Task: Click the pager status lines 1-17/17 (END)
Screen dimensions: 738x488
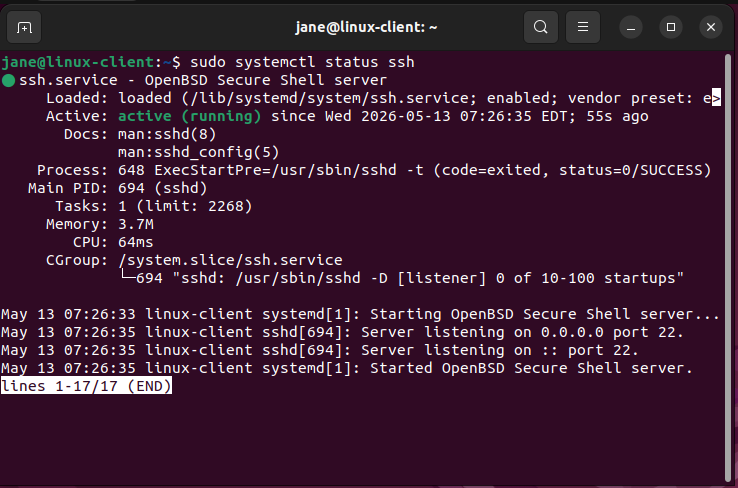Action: coord(86,386)
